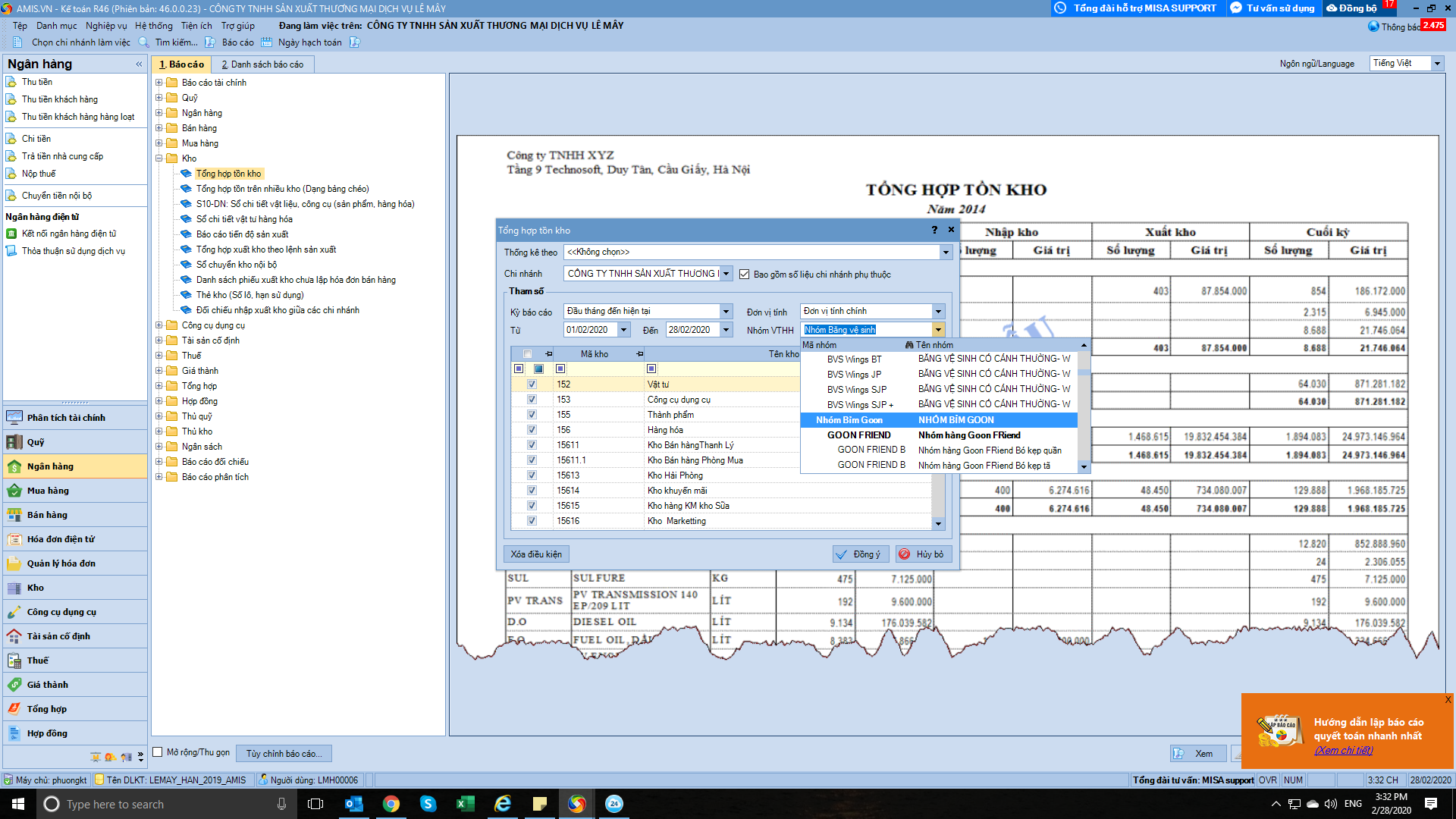Switch to Danh sách báo cáo tab
Viewport: 1456px width, 819px height.
click(x=262, y=64)
